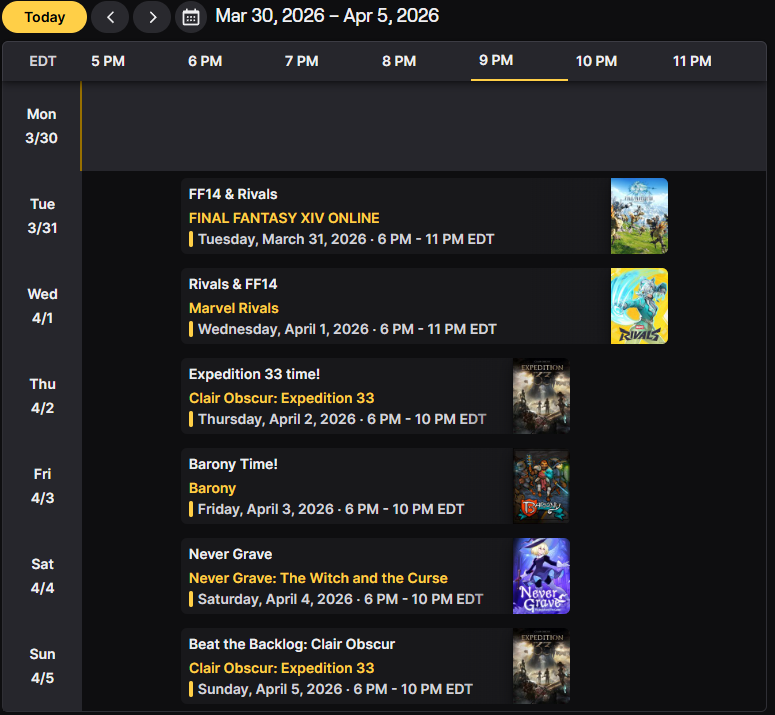Select the 9 PM time column header
This screenshot has width=775, height=715.
[496, 60]
